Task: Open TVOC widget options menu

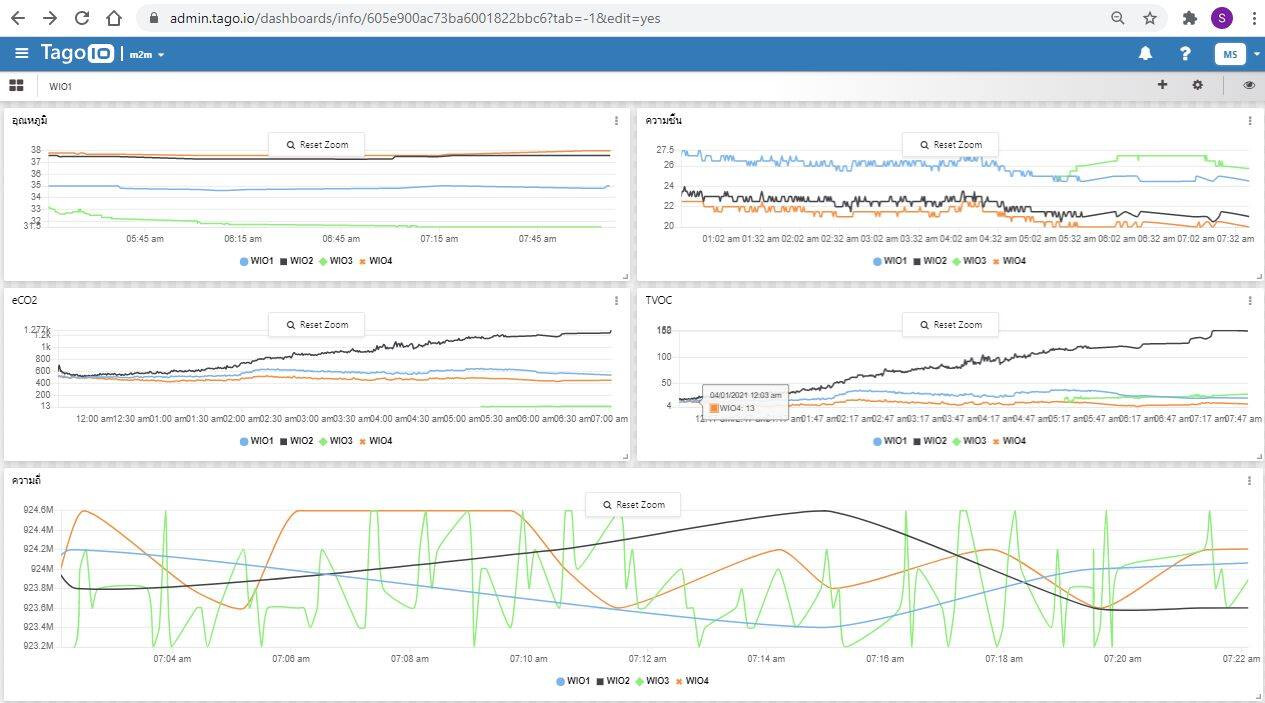Action: pos(1250,300)
